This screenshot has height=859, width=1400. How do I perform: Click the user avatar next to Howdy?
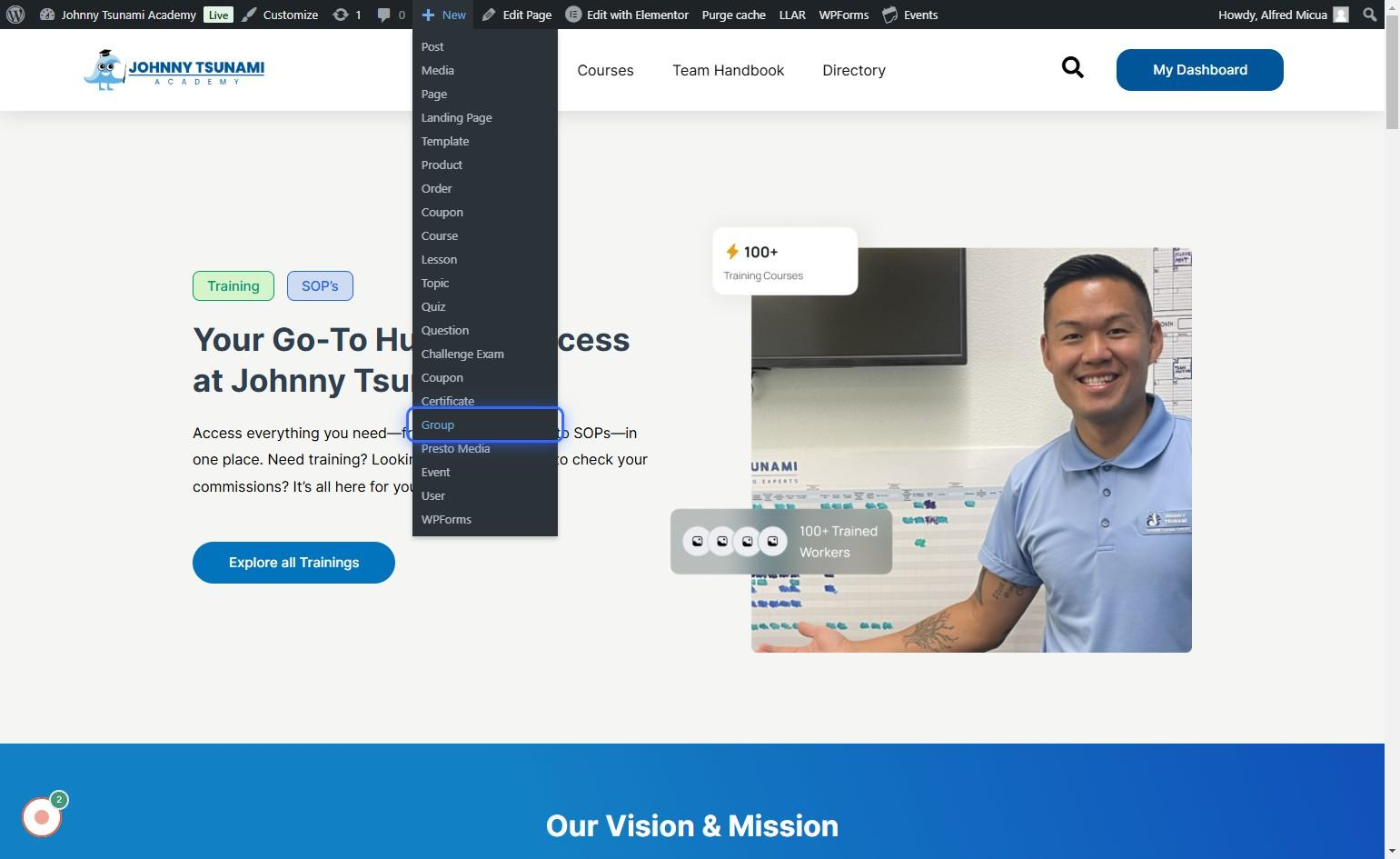pos(1341,15)
